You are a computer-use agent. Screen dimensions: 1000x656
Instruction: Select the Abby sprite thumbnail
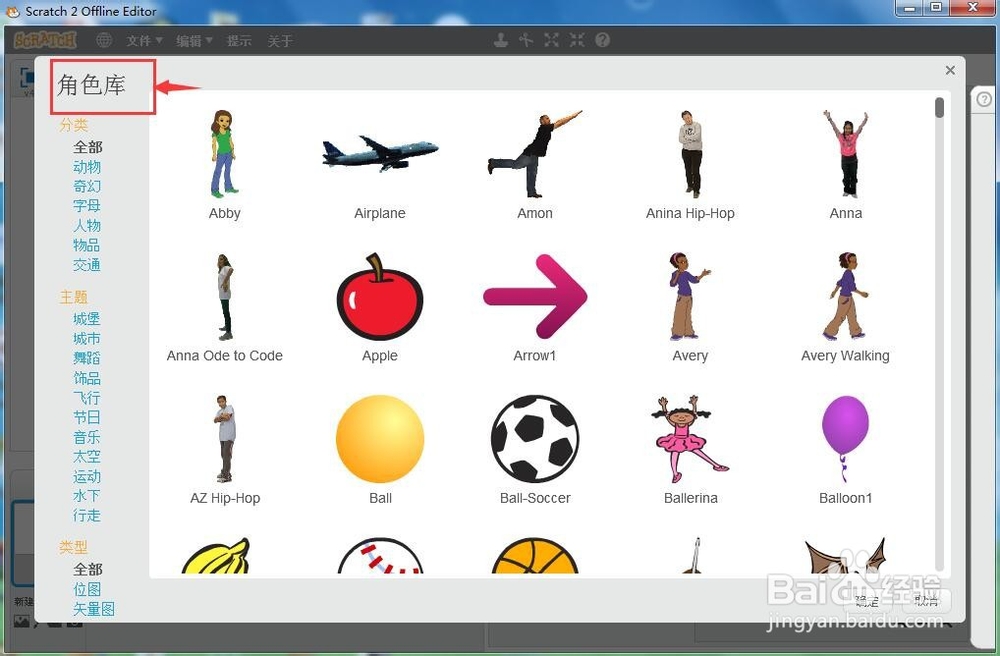coord(224,153)
